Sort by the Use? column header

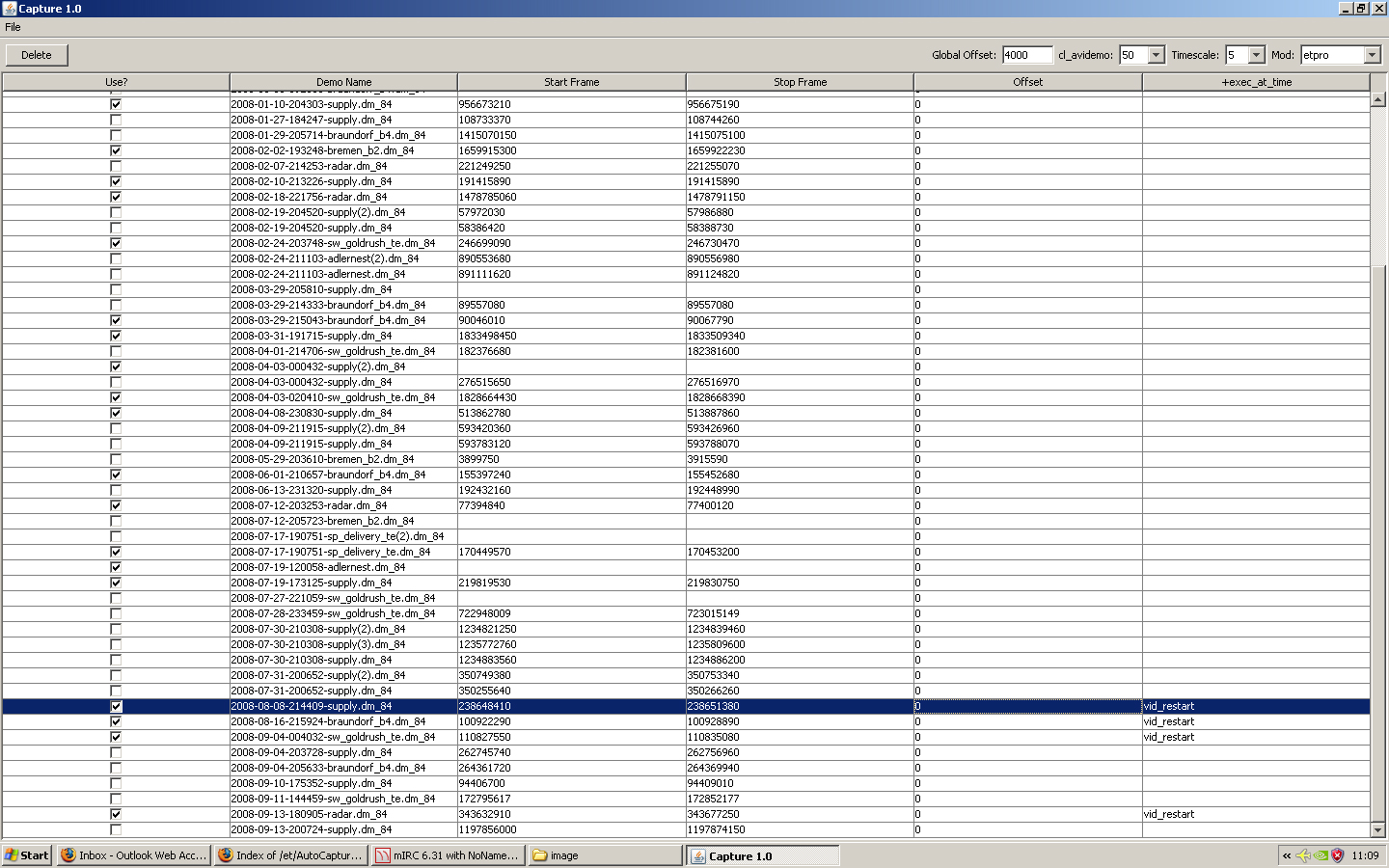(x=116, y=82)
